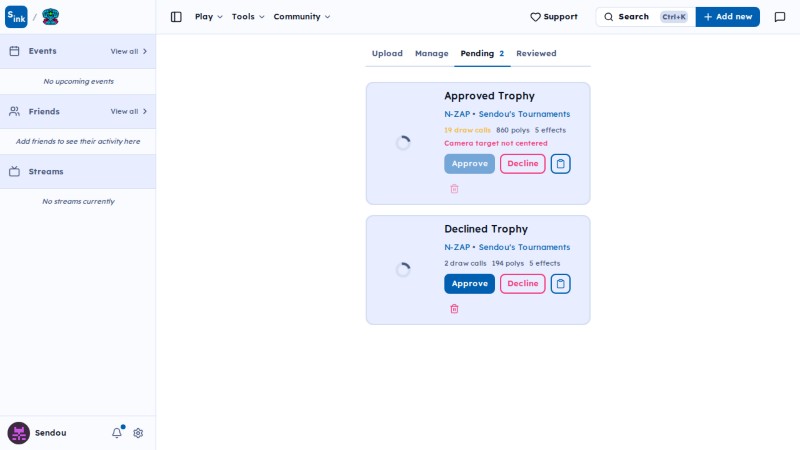Open settings gear in sidebar footer
Image resolution: width=800 pixels, height=450 pixels.
coord(138,433)
